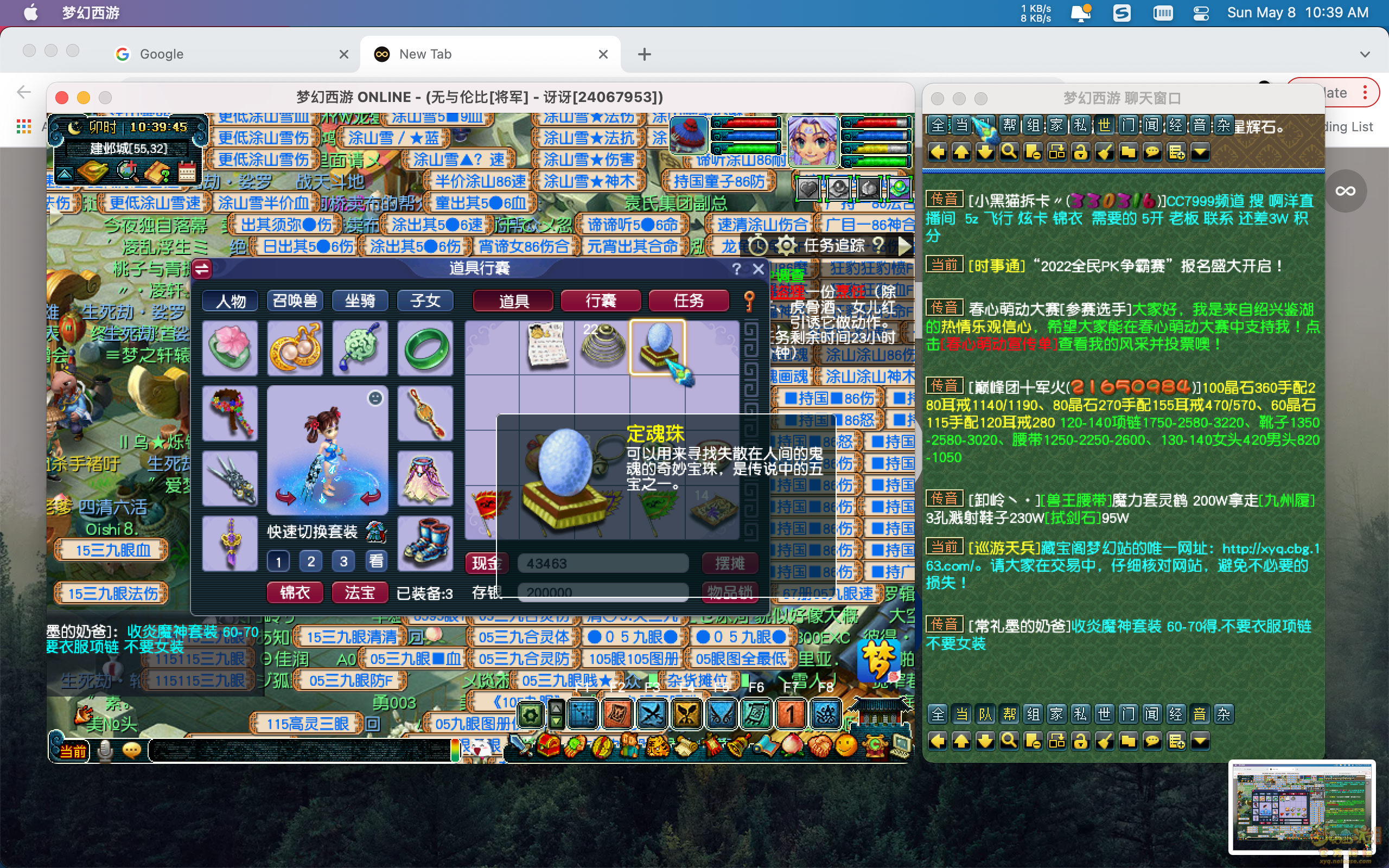Switch to 人物 tab in inventory window
Screen dimensions: 1389x868
click(x=231, y=301)
